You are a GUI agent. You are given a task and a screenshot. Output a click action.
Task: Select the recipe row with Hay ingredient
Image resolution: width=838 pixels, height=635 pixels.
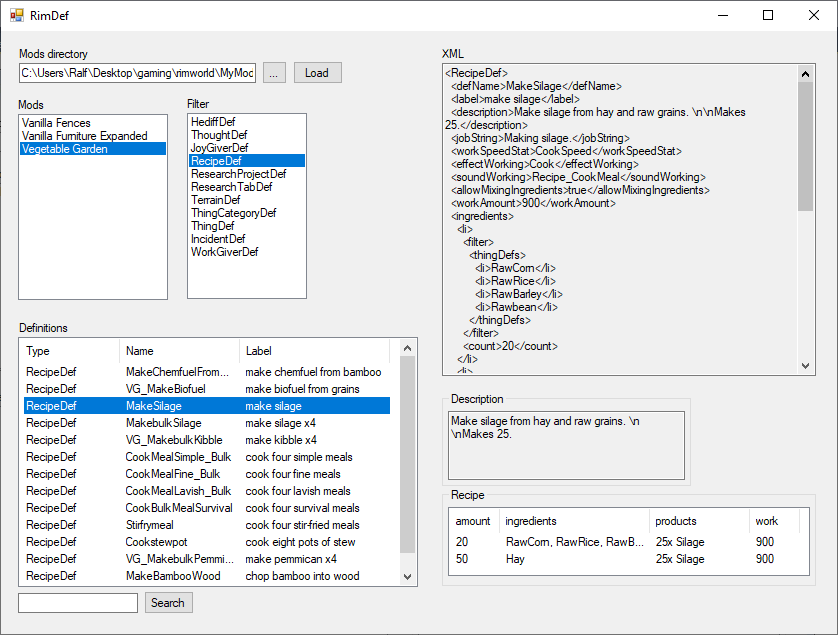pyautogui.click(x=628, y=559)
